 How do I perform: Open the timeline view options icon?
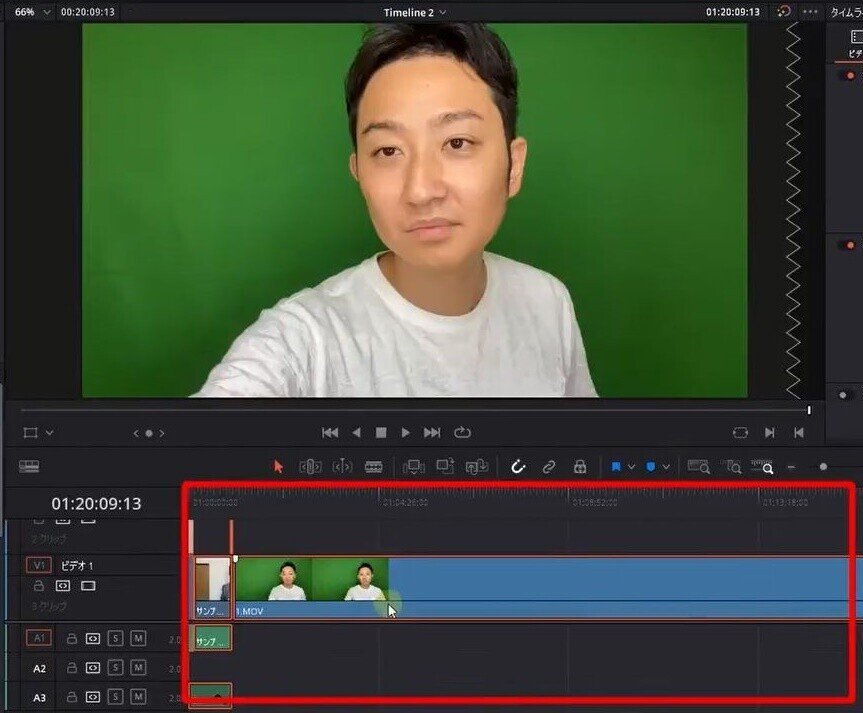pos(29,467)
